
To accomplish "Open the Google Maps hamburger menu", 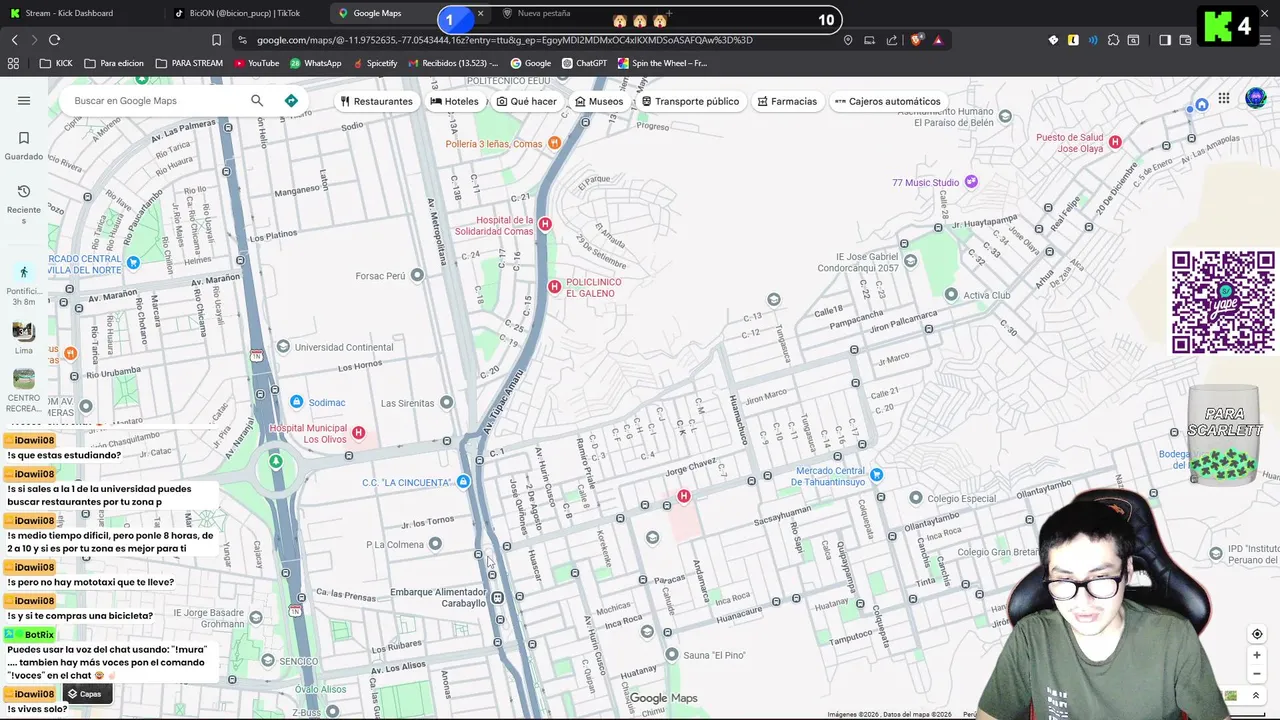I will (24, 101).
